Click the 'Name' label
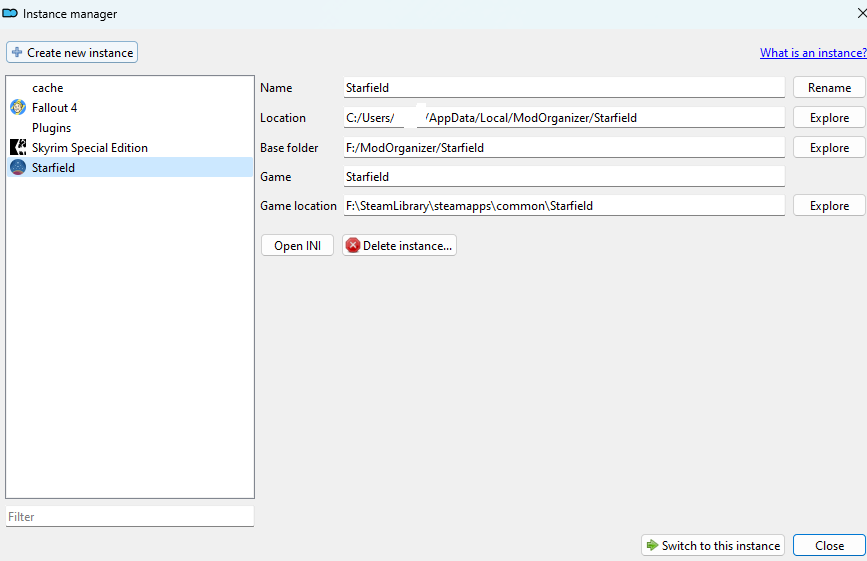Image resolution: width=867 pixels, height=561 pixels. pos(276,87)
